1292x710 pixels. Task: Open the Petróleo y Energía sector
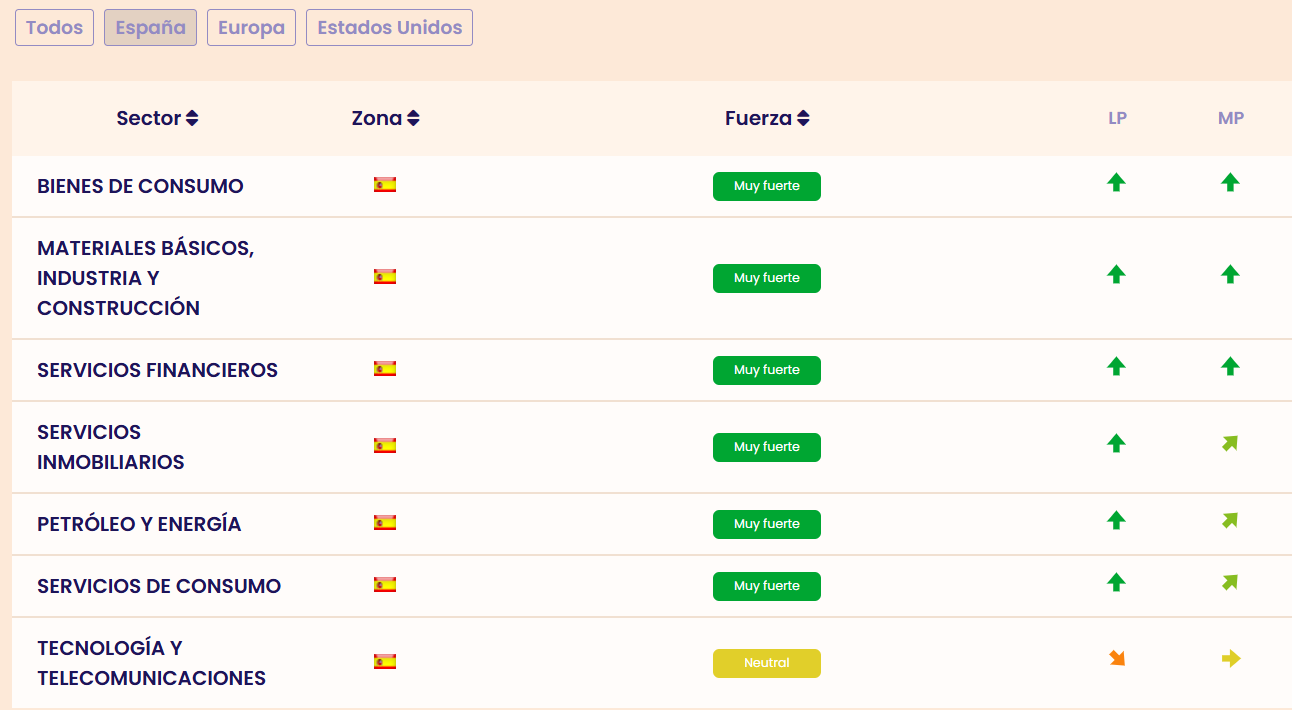point(139,524)
